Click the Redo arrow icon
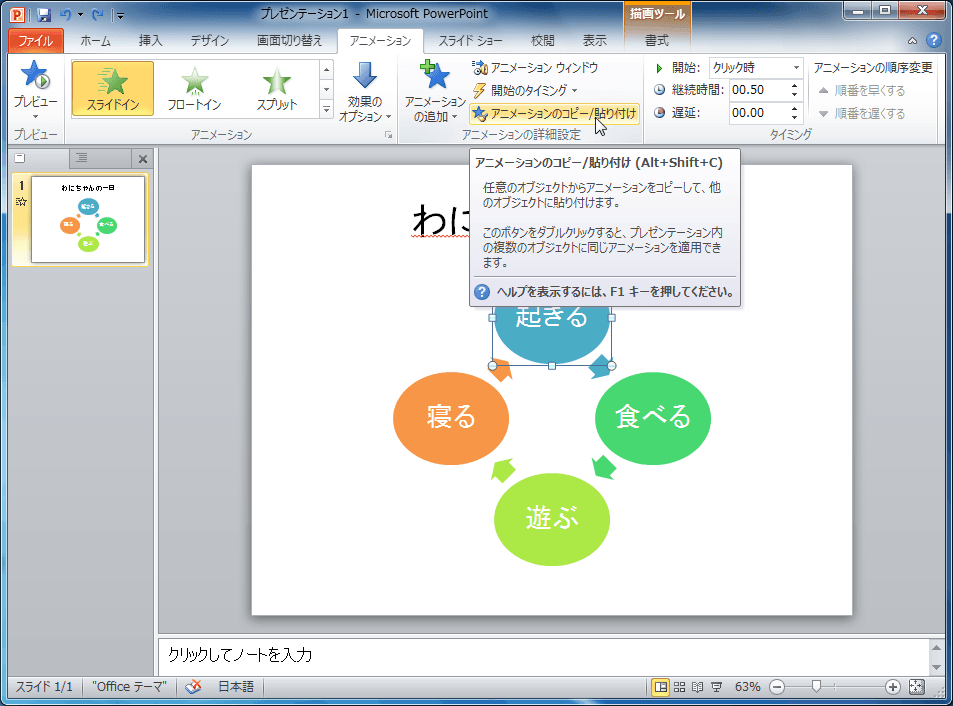This screenshot has height=706, width=953. [97, 14]
